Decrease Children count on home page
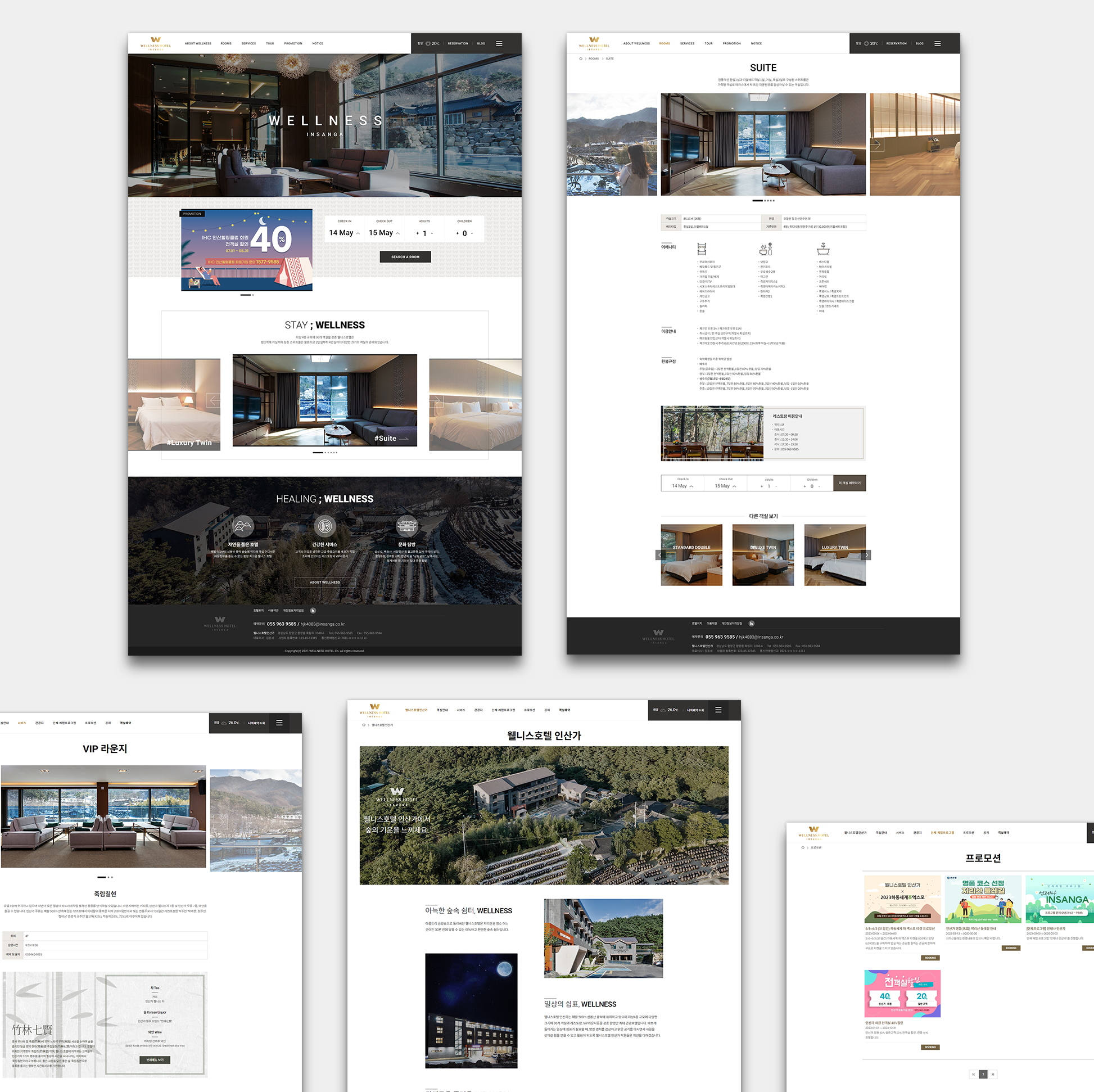Screen dimensions: 1094x1092 point(472,233)
